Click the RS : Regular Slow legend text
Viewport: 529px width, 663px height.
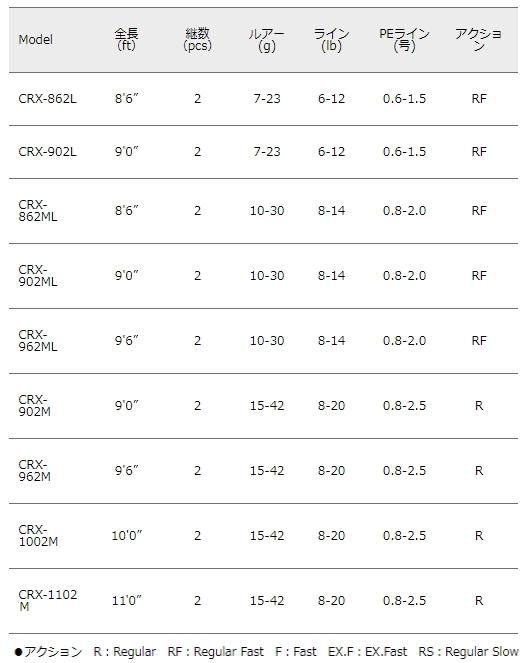[469, 652]
